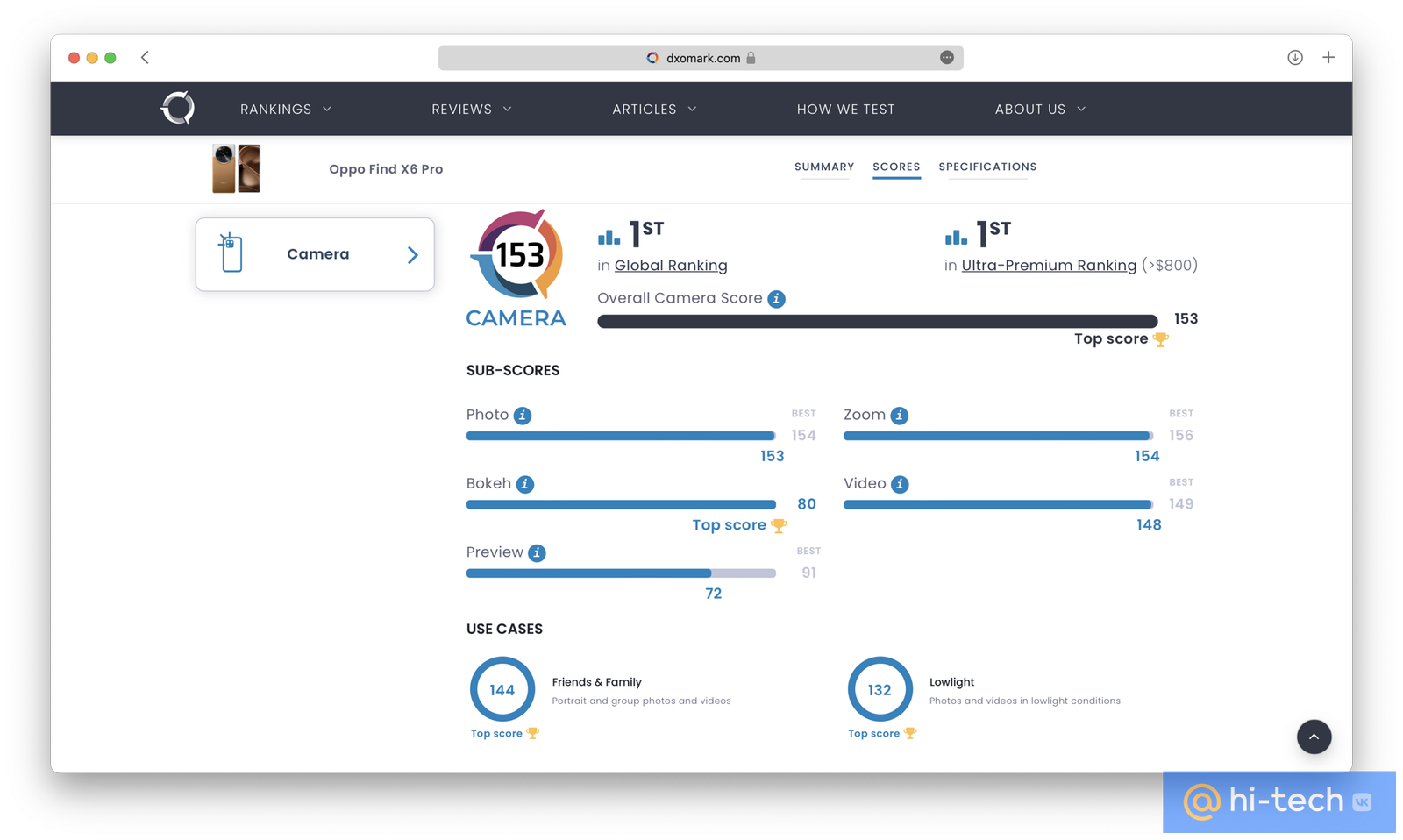Click the USE CASES heading
The width and height of the screenshot is (1403, 840).
(504, 630)
